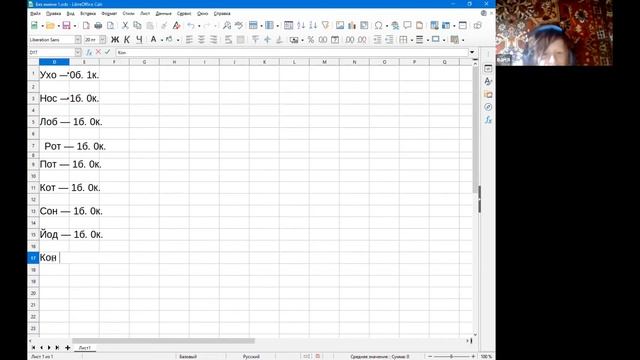
Task: Toggle italic К formatting
Action: tap(127, 40)
